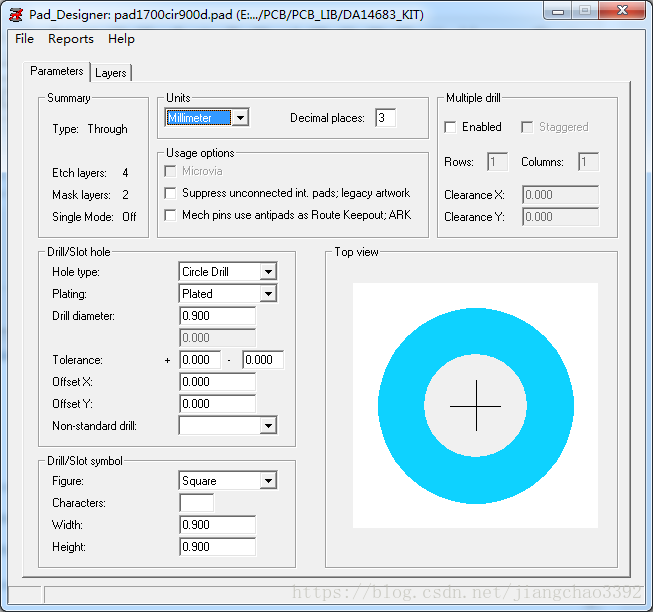Open the File menu
653x612 pixels.
click(24, 39)
